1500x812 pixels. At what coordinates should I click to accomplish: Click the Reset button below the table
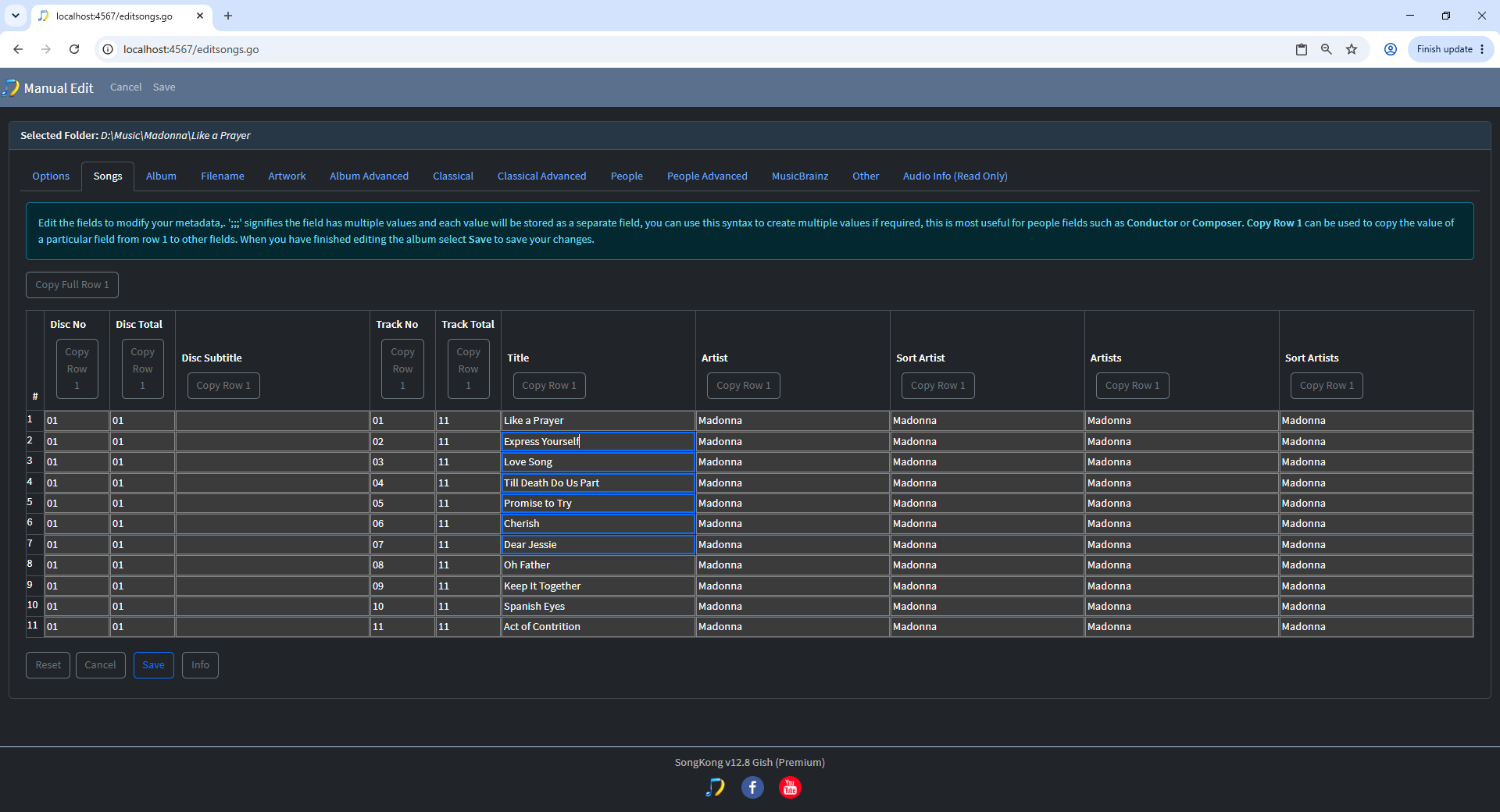pos(48,665)
